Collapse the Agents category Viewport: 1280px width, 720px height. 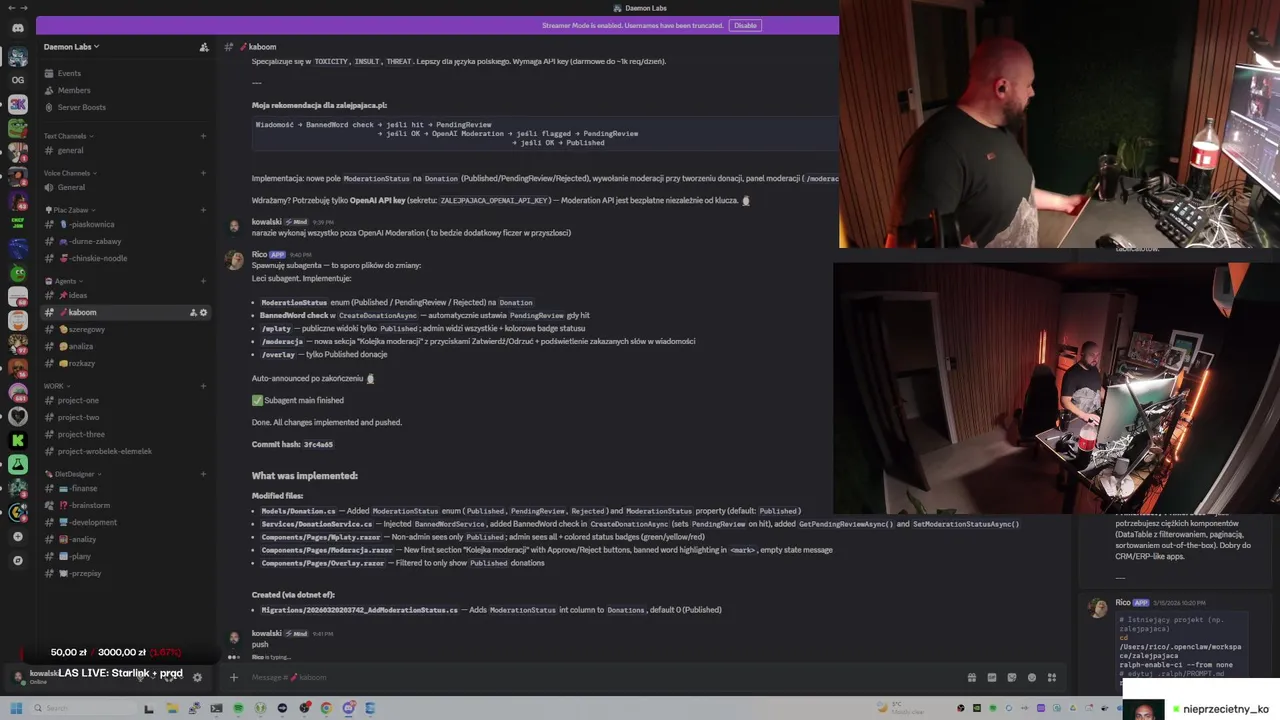(64, 281)
